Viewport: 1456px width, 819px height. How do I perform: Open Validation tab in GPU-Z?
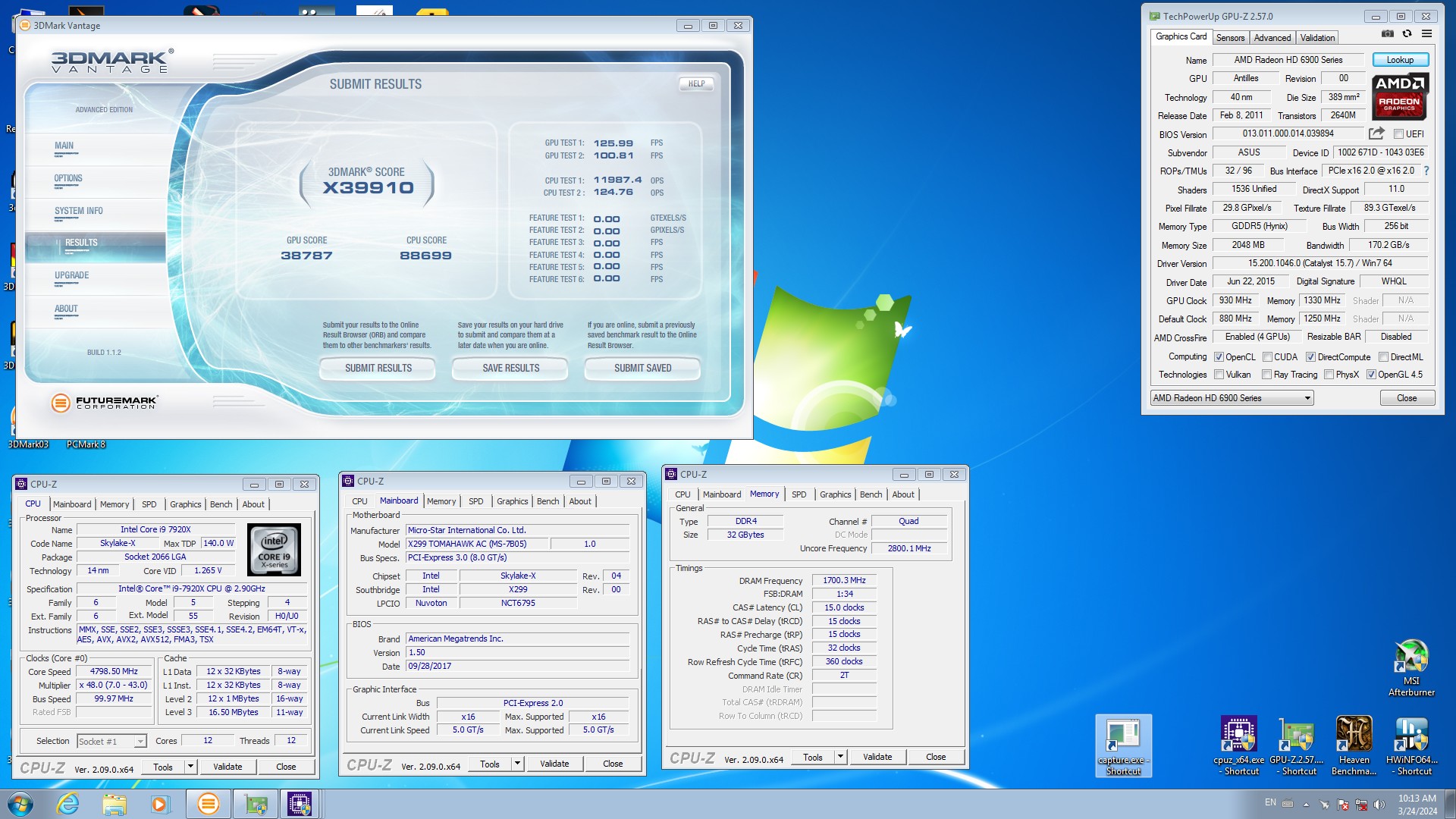click(x=1317, y=38)
